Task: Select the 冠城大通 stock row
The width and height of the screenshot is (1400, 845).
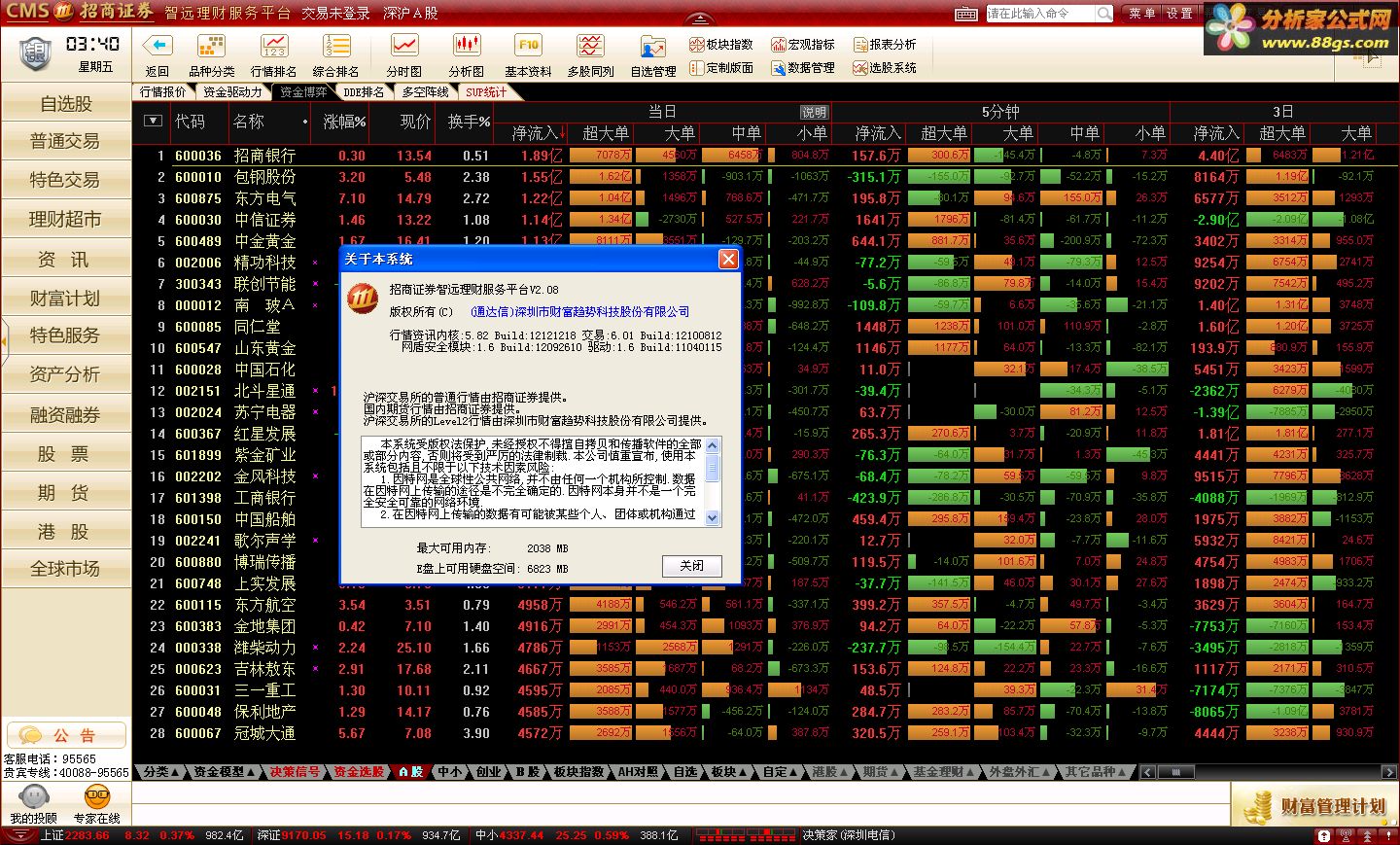Action: point(765,733)
